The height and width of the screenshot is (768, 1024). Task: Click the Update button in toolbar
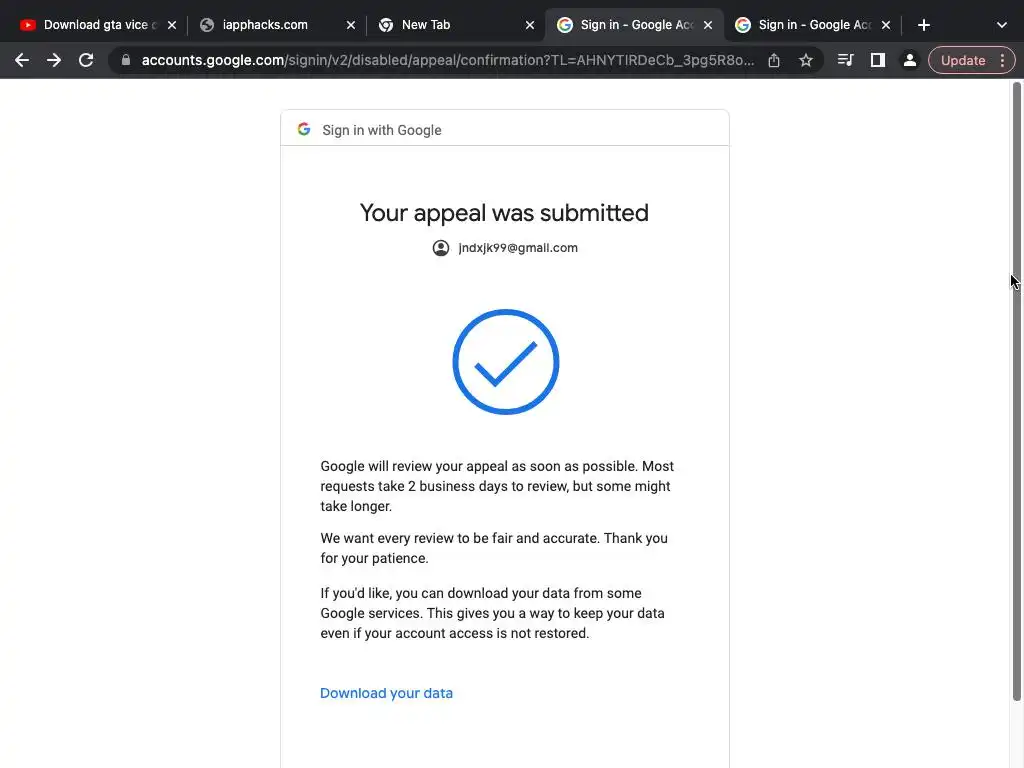pos(963,60)
